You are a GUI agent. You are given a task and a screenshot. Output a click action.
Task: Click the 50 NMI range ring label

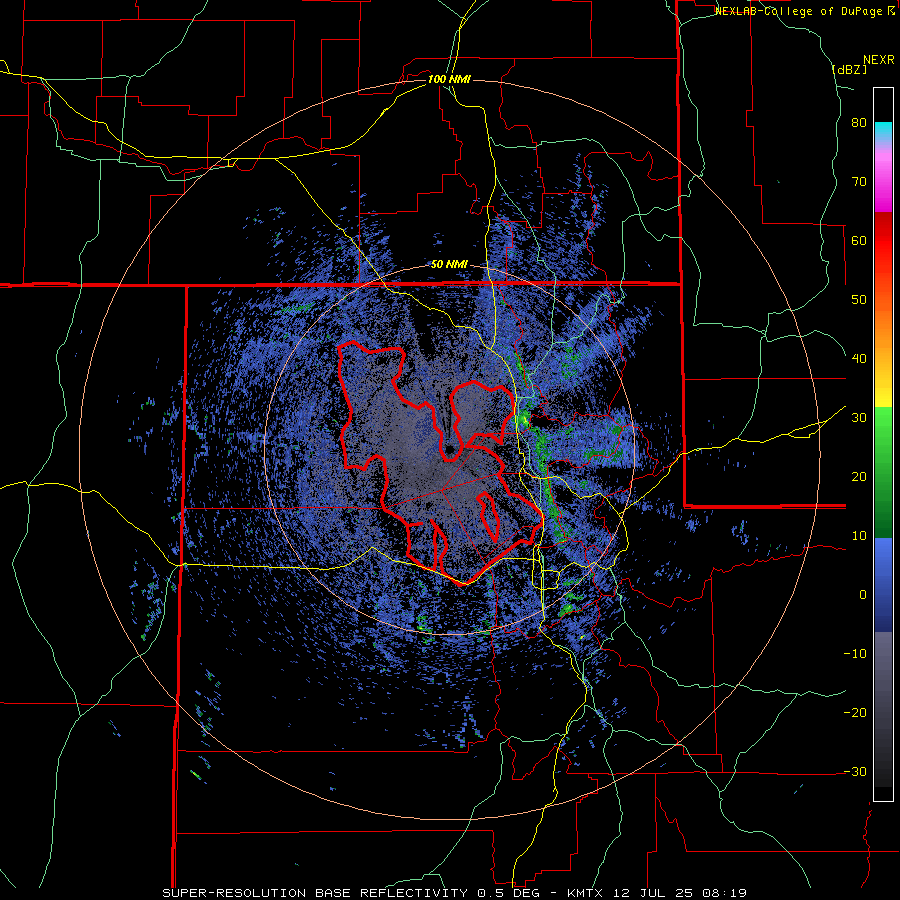pyautogui.click(x=449, y=265)
